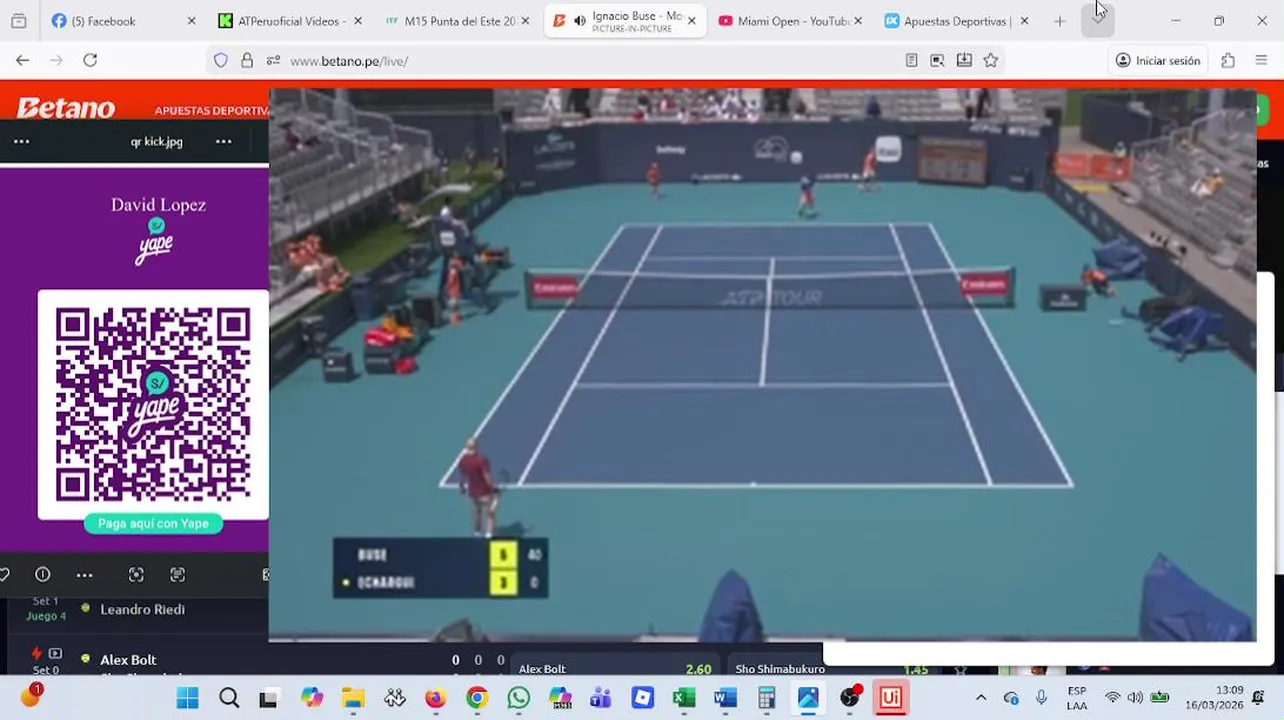Close the Miami Open YouTube tab

(858, 21)
